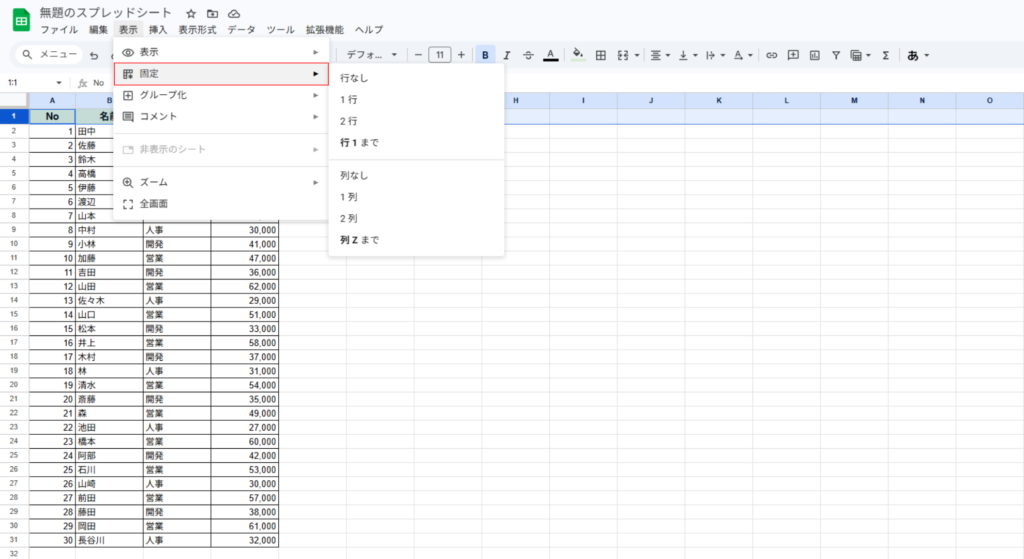This screenshot has height=559, width=1024.
Task: Toggle strikethrough formatting
Action: [528, 55]
